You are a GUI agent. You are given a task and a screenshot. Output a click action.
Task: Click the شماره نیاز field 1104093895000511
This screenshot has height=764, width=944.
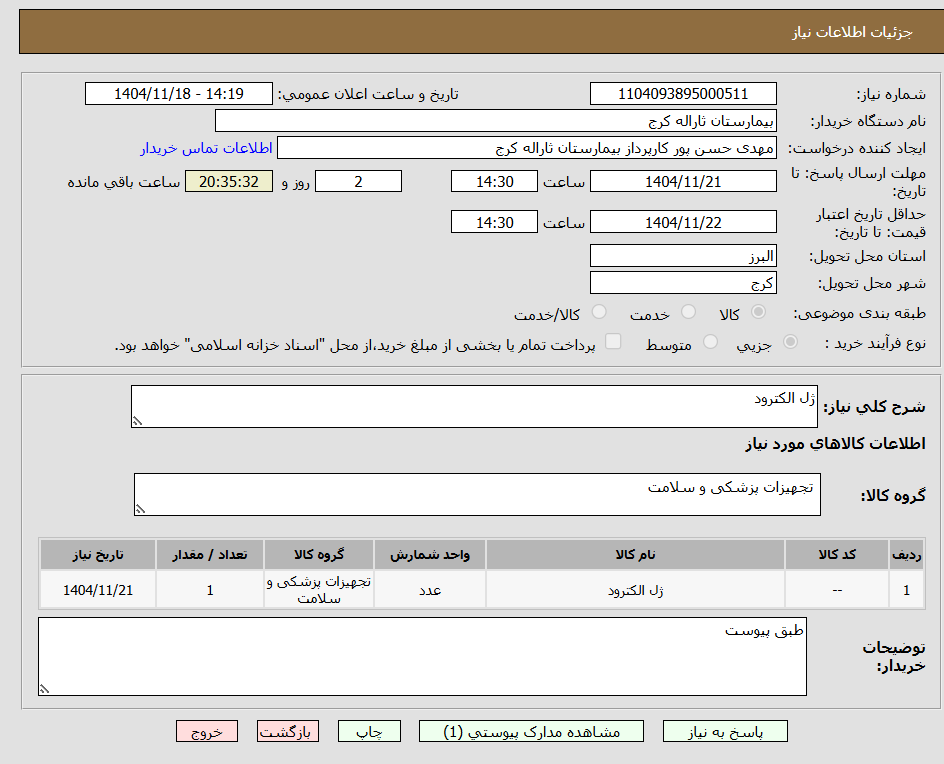[x=683, y=94]
